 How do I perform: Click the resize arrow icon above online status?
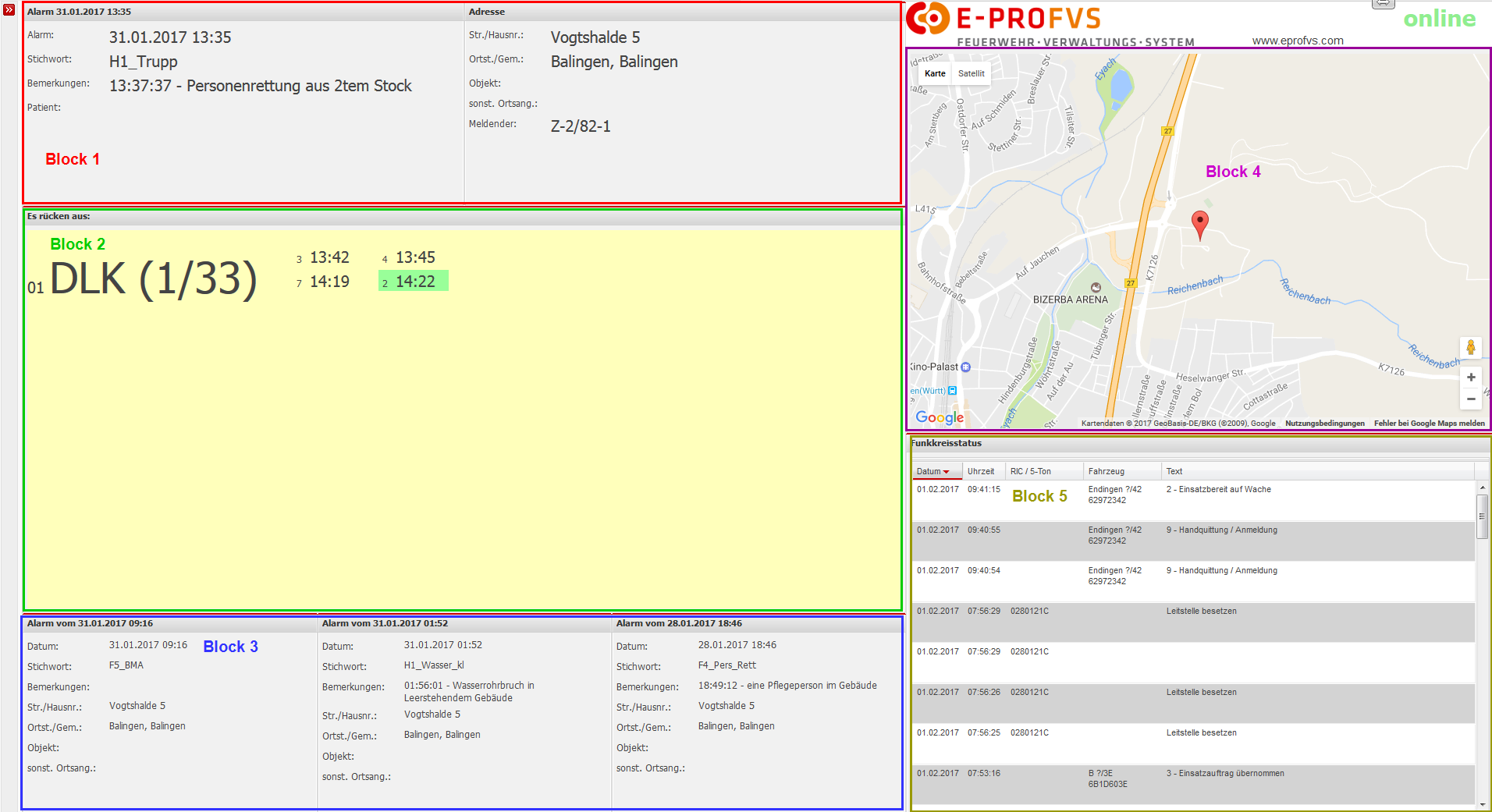[x=1383, y=4]
